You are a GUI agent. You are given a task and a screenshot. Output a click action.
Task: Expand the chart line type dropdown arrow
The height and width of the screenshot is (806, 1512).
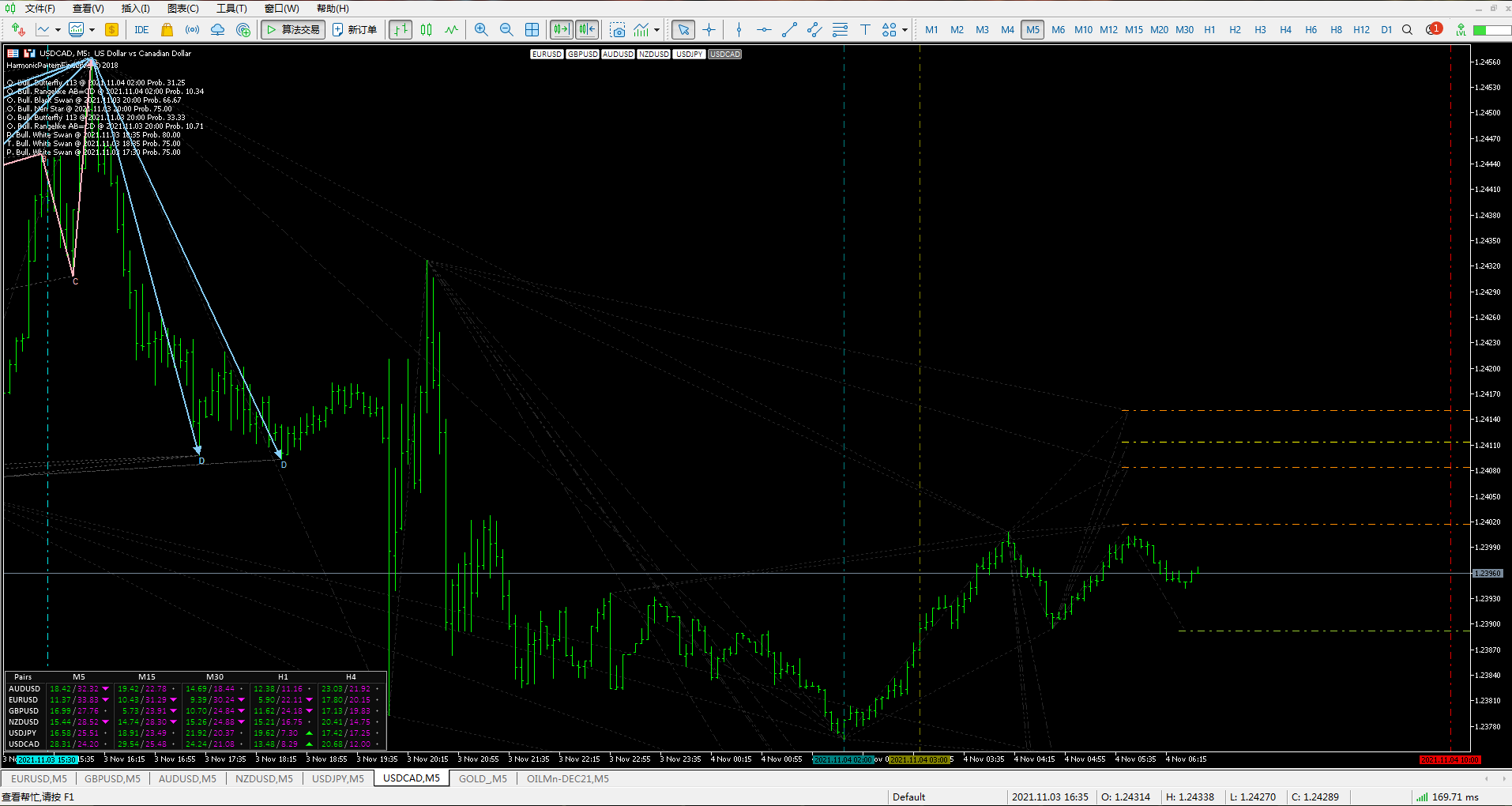pos(58,30)
